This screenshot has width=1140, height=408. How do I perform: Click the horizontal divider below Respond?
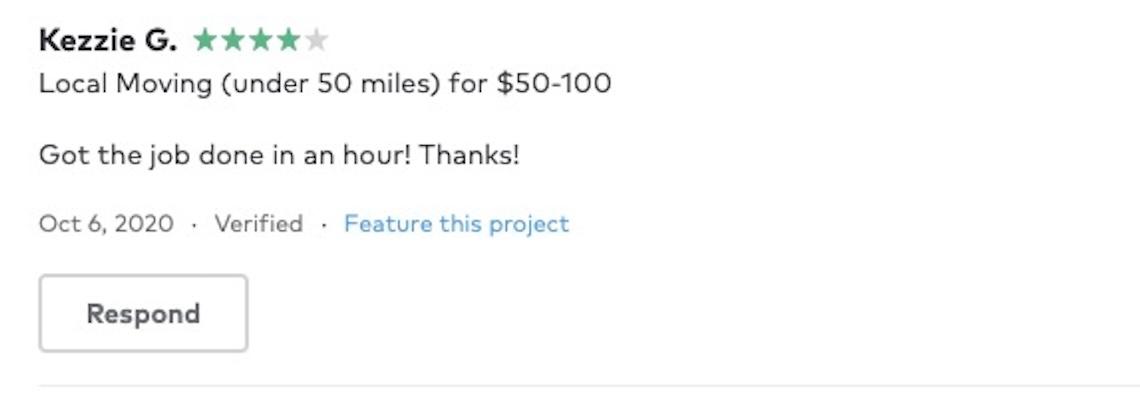(x=588, y=385)
